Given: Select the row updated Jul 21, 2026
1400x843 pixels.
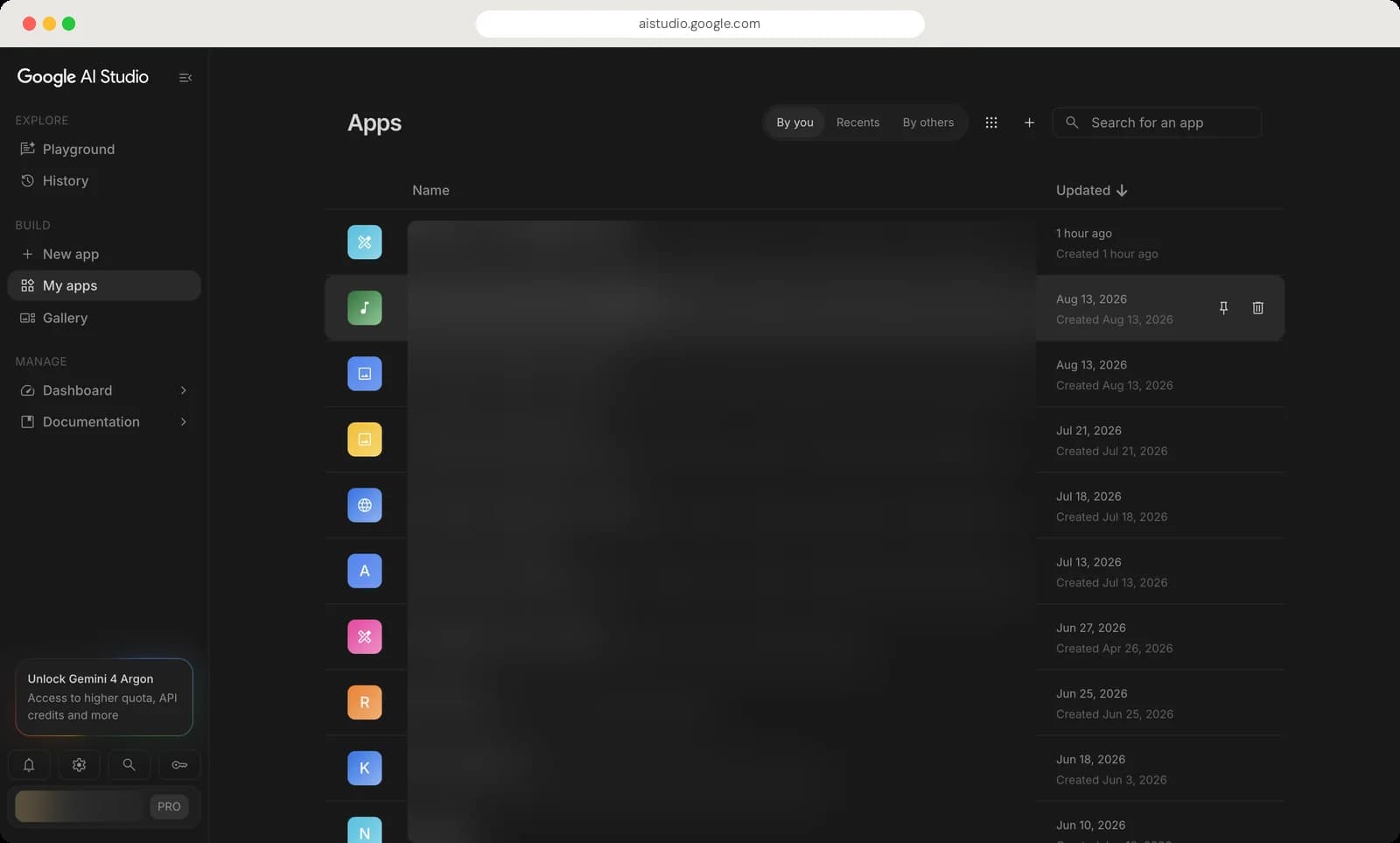Looking at the screenshot, I should pyautogui.click(x=804, y=439).
